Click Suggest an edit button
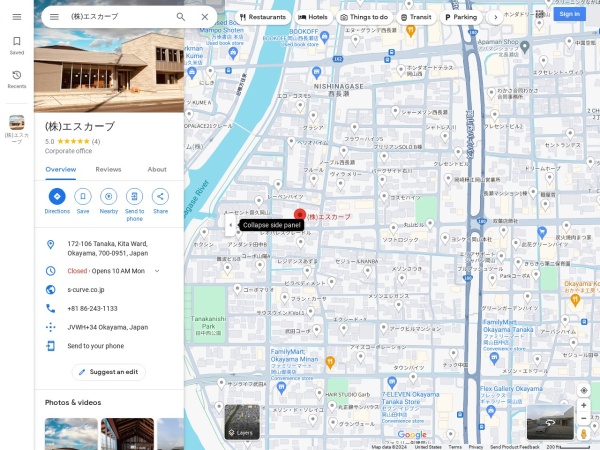The image size is (600, 450). point(109,372)
